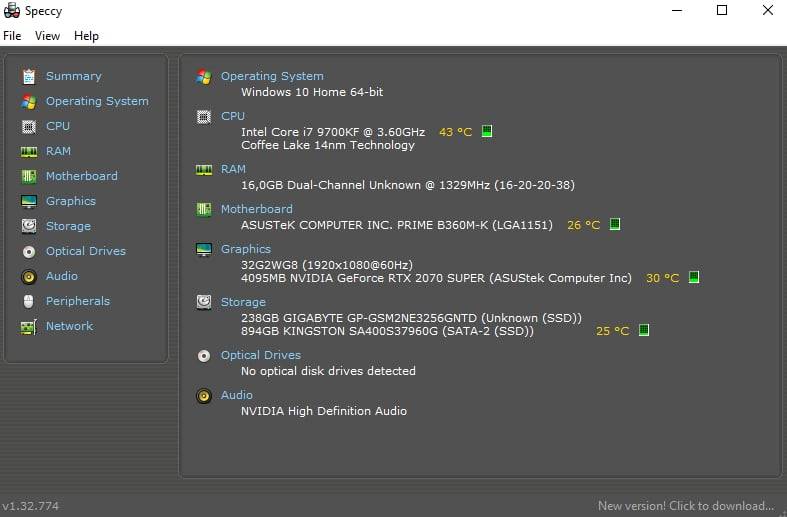
Task: Click the Speccy app icon in title bar
Action: pos(12,11)
